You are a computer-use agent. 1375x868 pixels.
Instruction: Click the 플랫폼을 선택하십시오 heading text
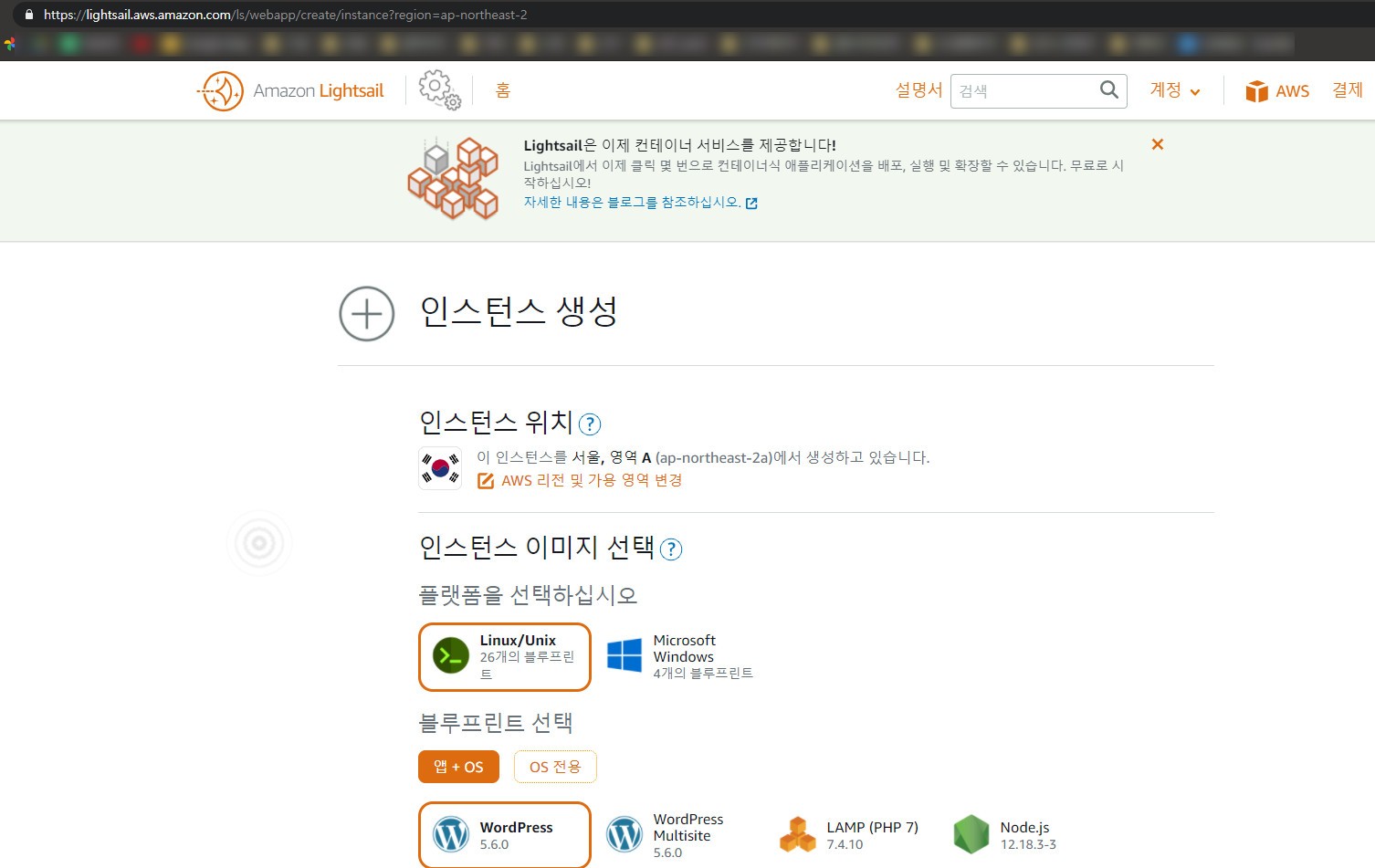(x=528, y=595)
